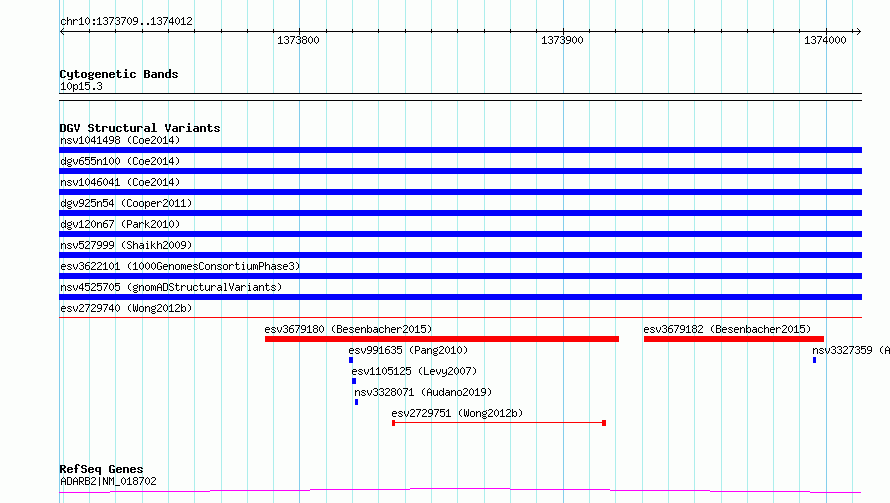The width and height of the screenshot is (890, 503).
Task: Click variant label nsv3328071 (Audano2019)
Action: [423, 392]
